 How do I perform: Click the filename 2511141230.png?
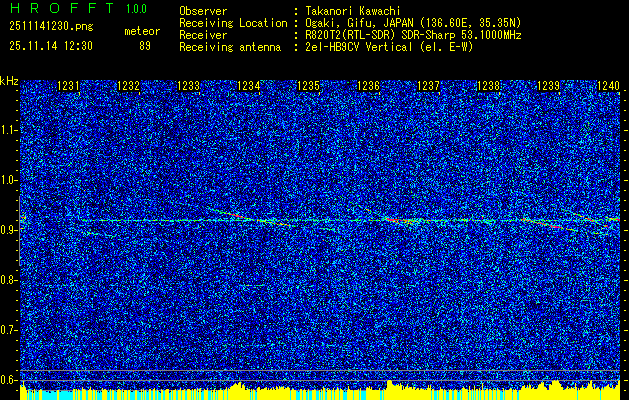click(x=51, y=26)
